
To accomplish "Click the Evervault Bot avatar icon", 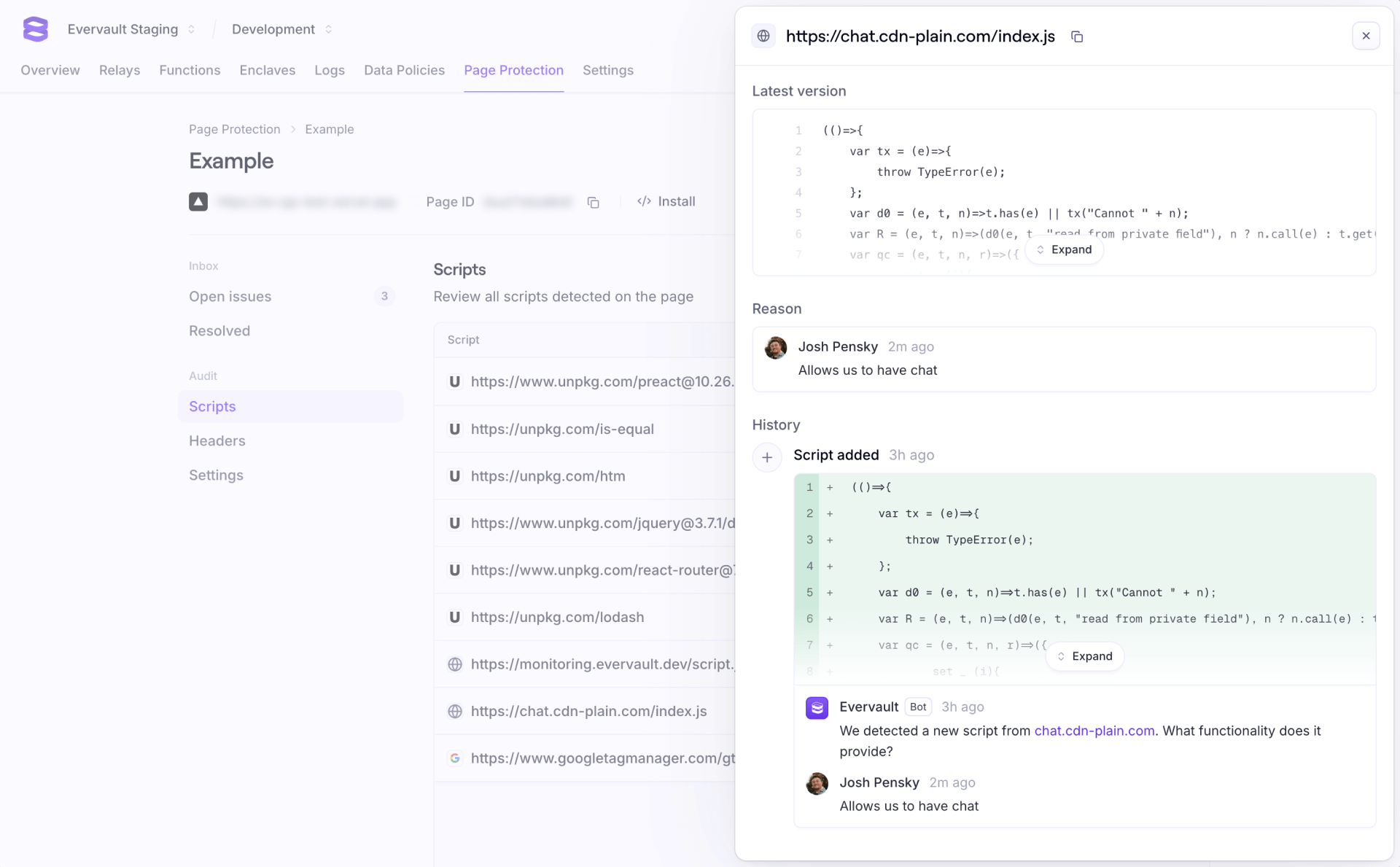I will pyautogui.click(x=817, y=707).
